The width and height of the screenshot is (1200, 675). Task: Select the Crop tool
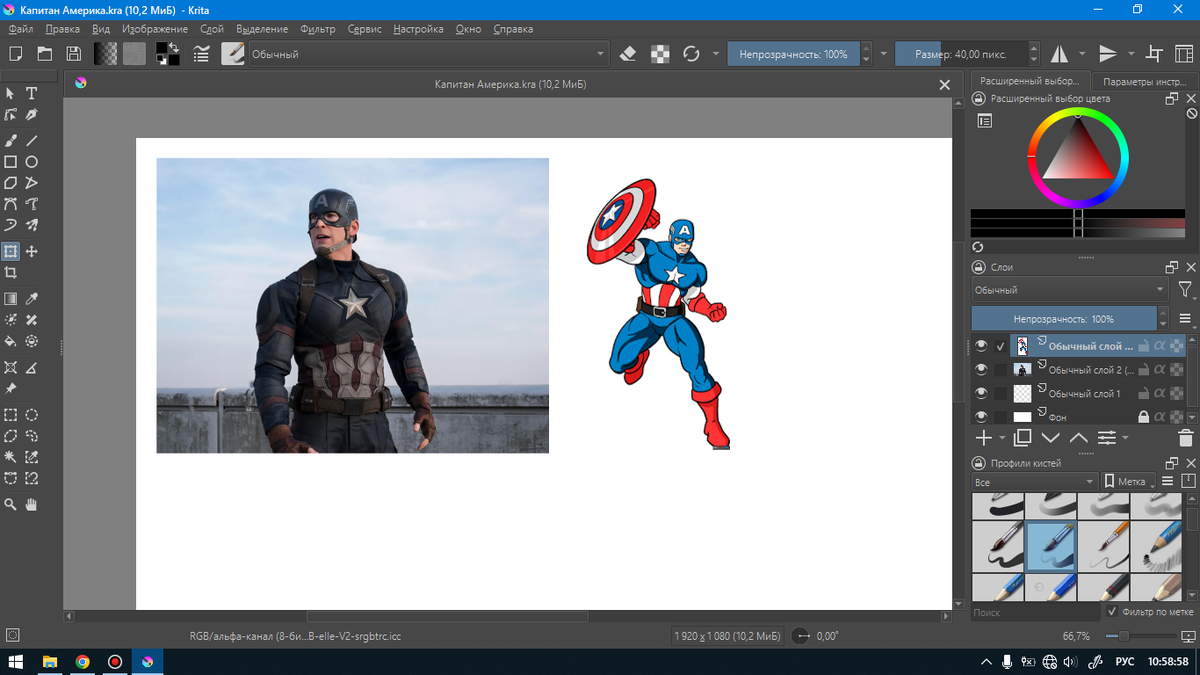pyautogui.click(x=11, y=273)
